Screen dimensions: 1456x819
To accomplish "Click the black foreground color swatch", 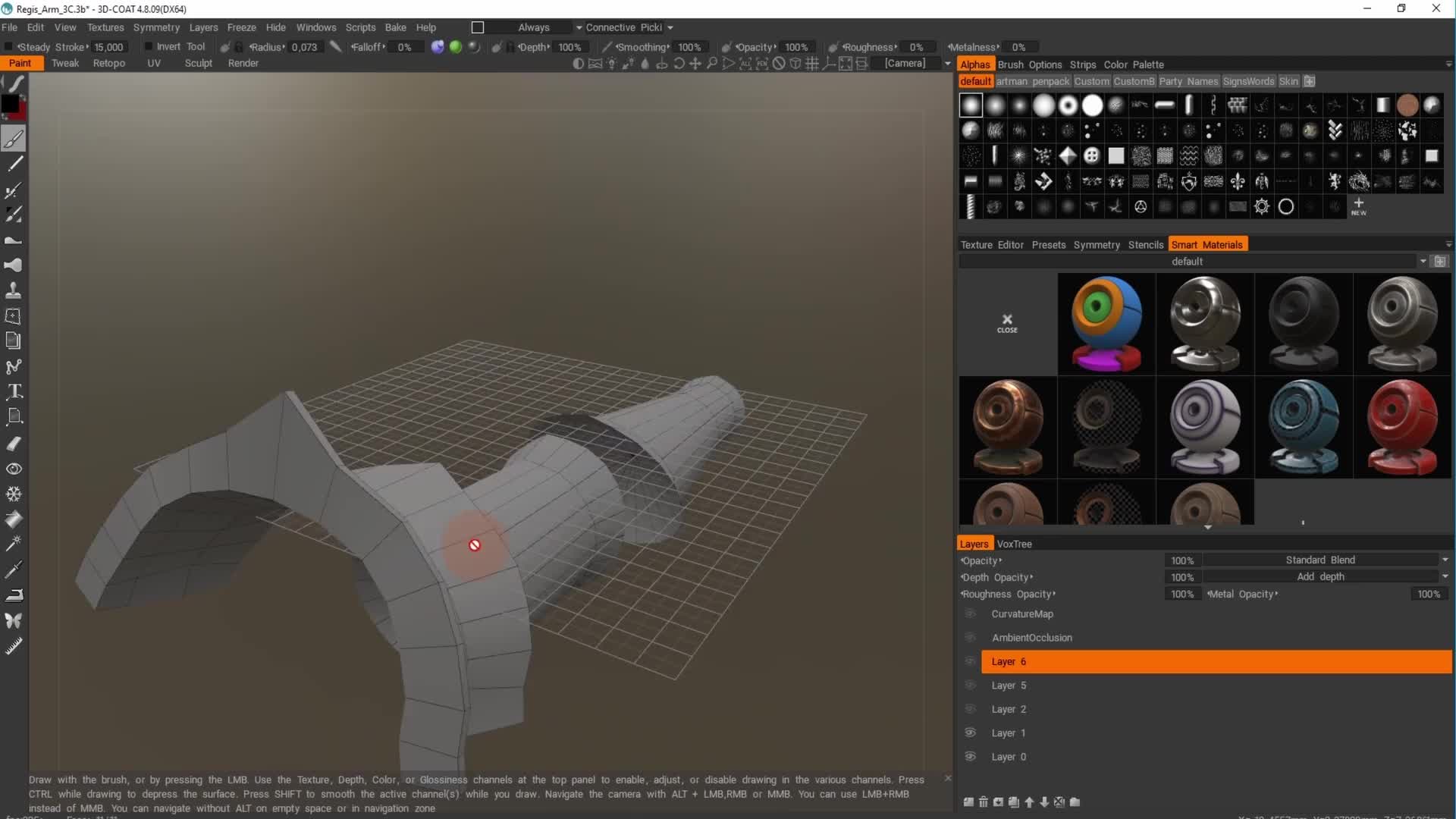I will click(x=10, y=103).
